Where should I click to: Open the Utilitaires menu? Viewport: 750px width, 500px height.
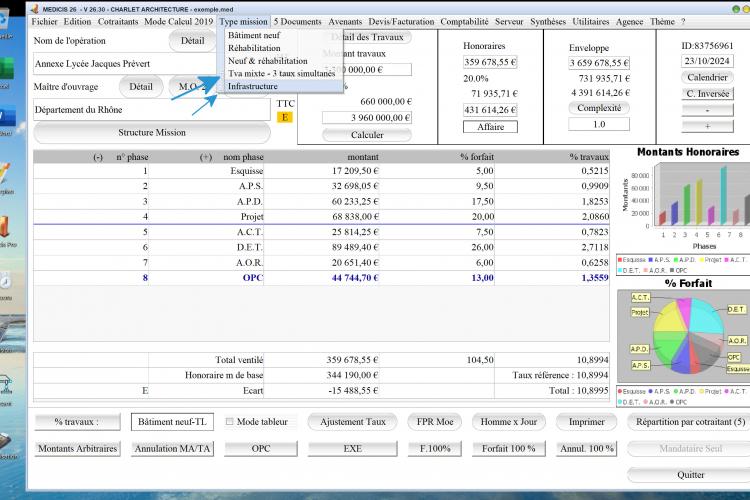coord(591,22)
